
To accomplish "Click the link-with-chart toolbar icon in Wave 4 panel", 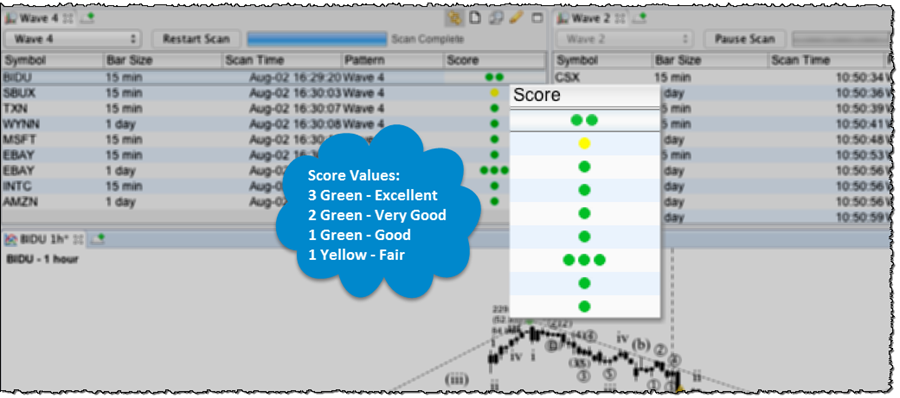I will (455, 18).
